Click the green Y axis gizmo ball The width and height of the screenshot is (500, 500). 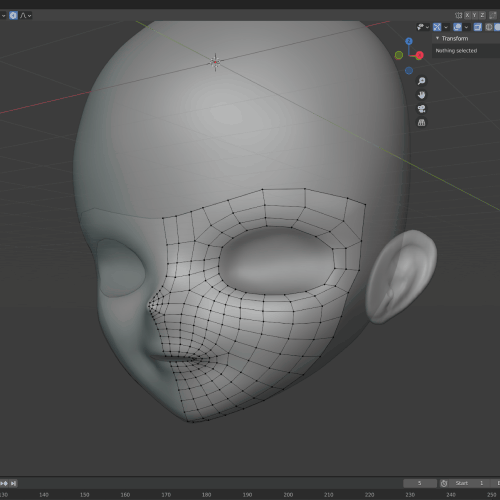pyautogui.click(x=399, y=55)
